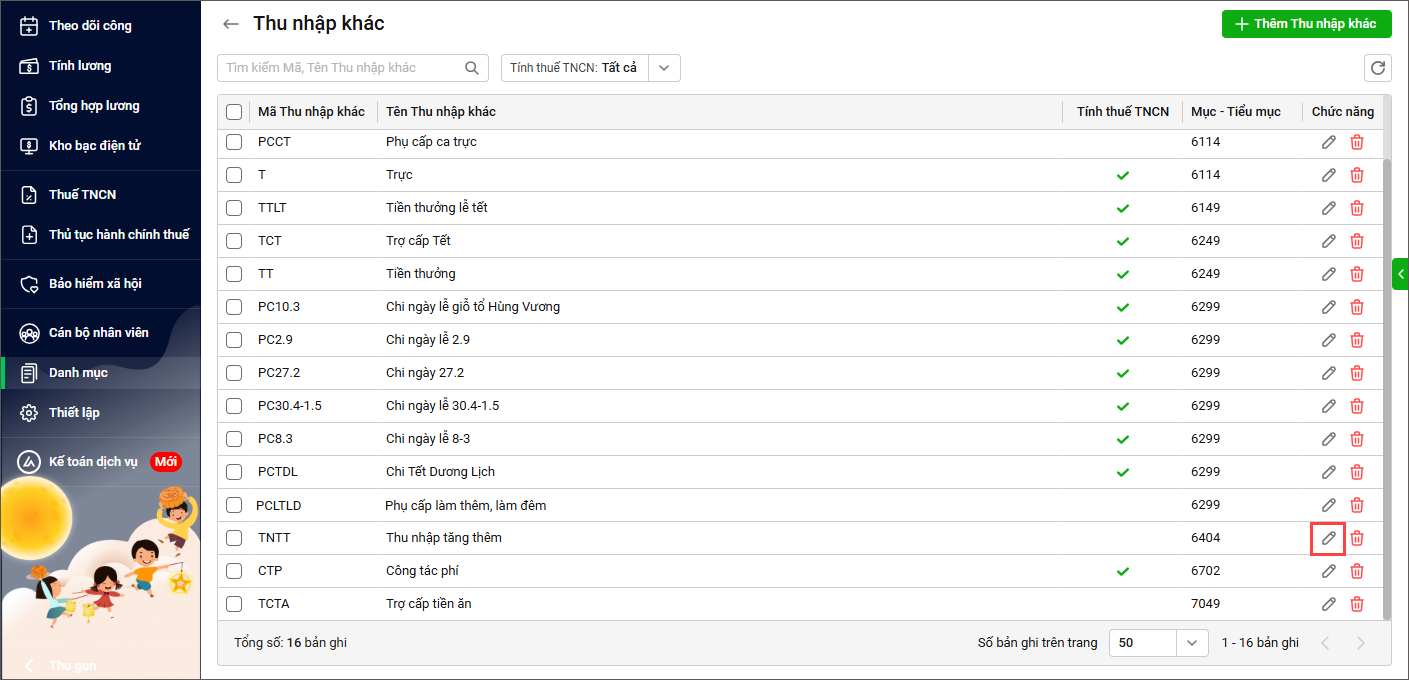1409x680 pixels.
Task: Click the refresh icon above the table
Action: (1377, 68)
